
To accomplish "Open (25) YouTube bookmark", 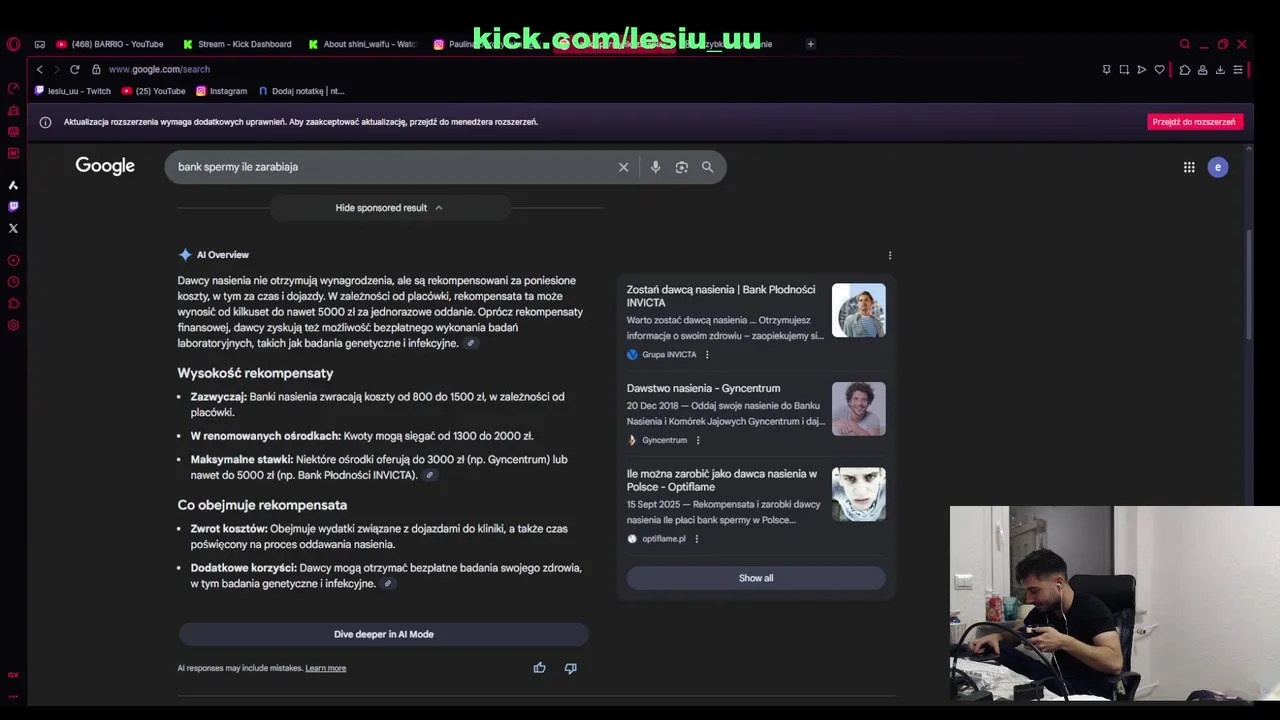I will pyautogui.click(x=153, y=91).
